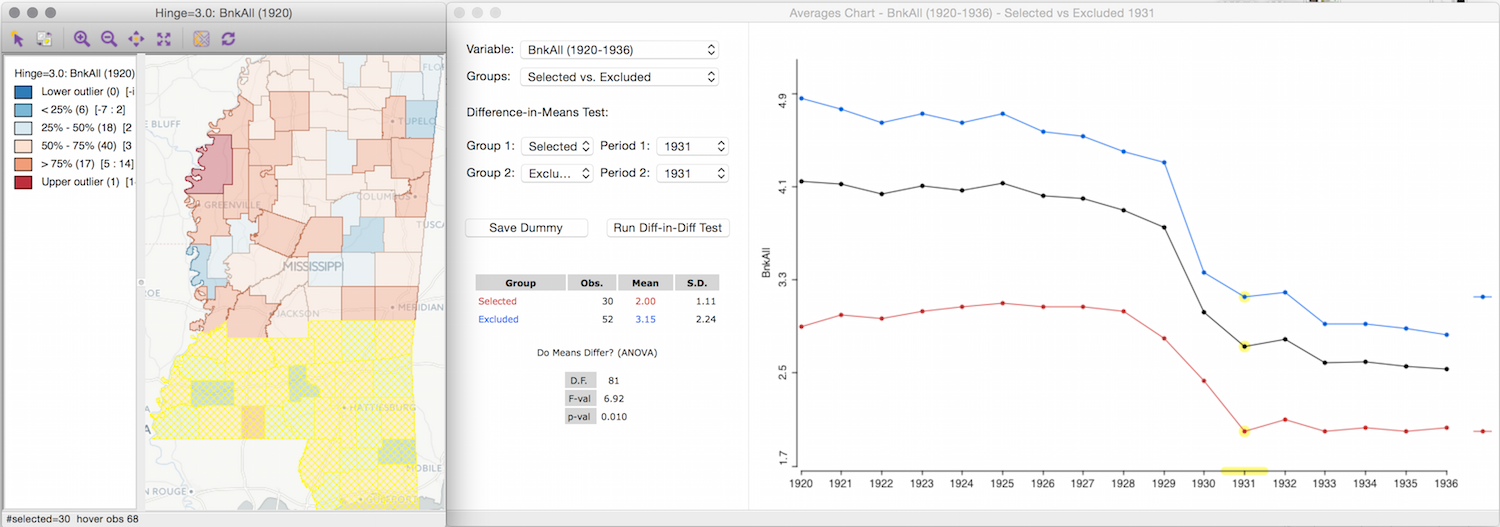
Task: Click the Lower outlier blue legend swatch
Action: tap(23, 92)
